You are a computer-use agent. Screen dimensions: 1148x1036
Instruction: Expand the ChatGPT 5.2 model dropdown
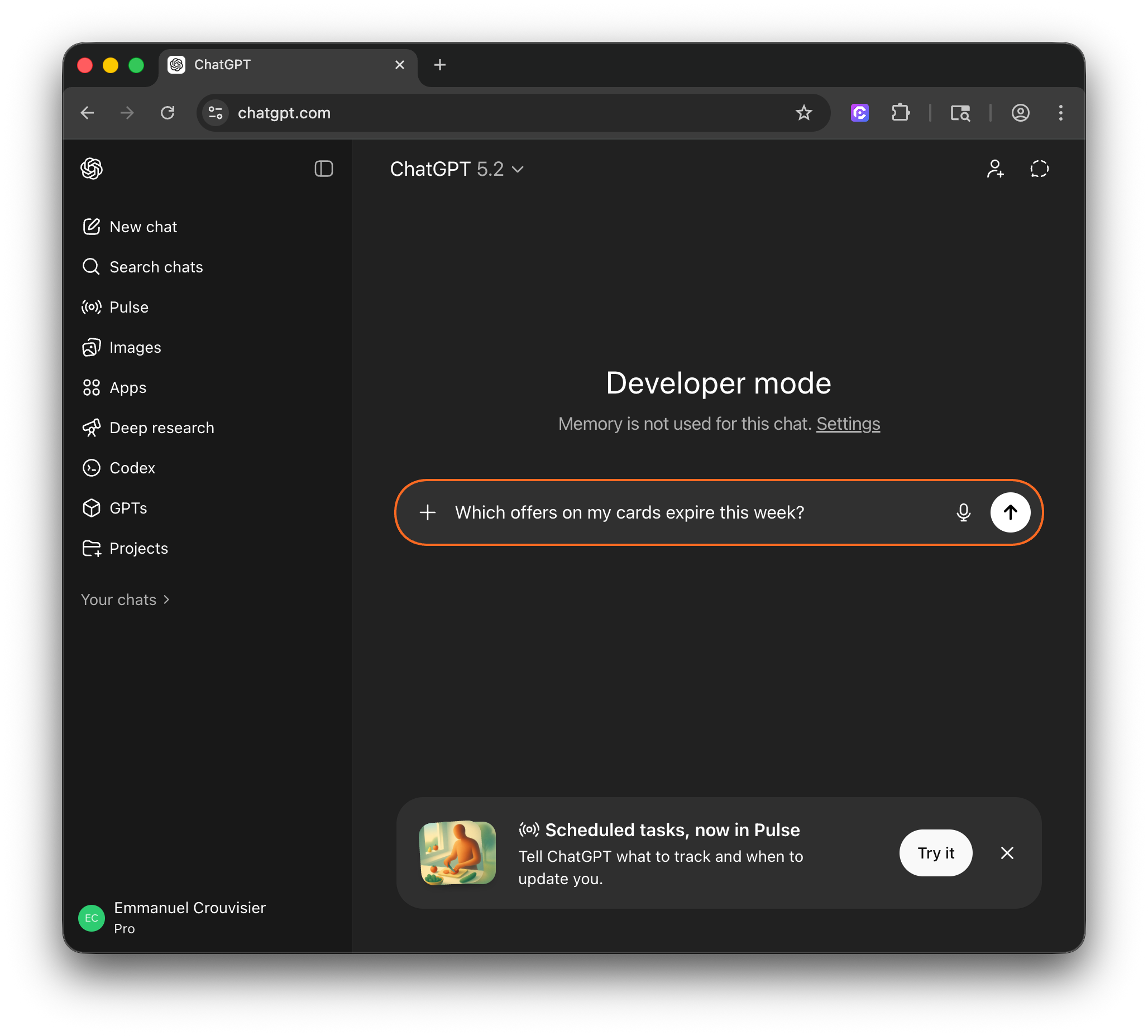457,169
